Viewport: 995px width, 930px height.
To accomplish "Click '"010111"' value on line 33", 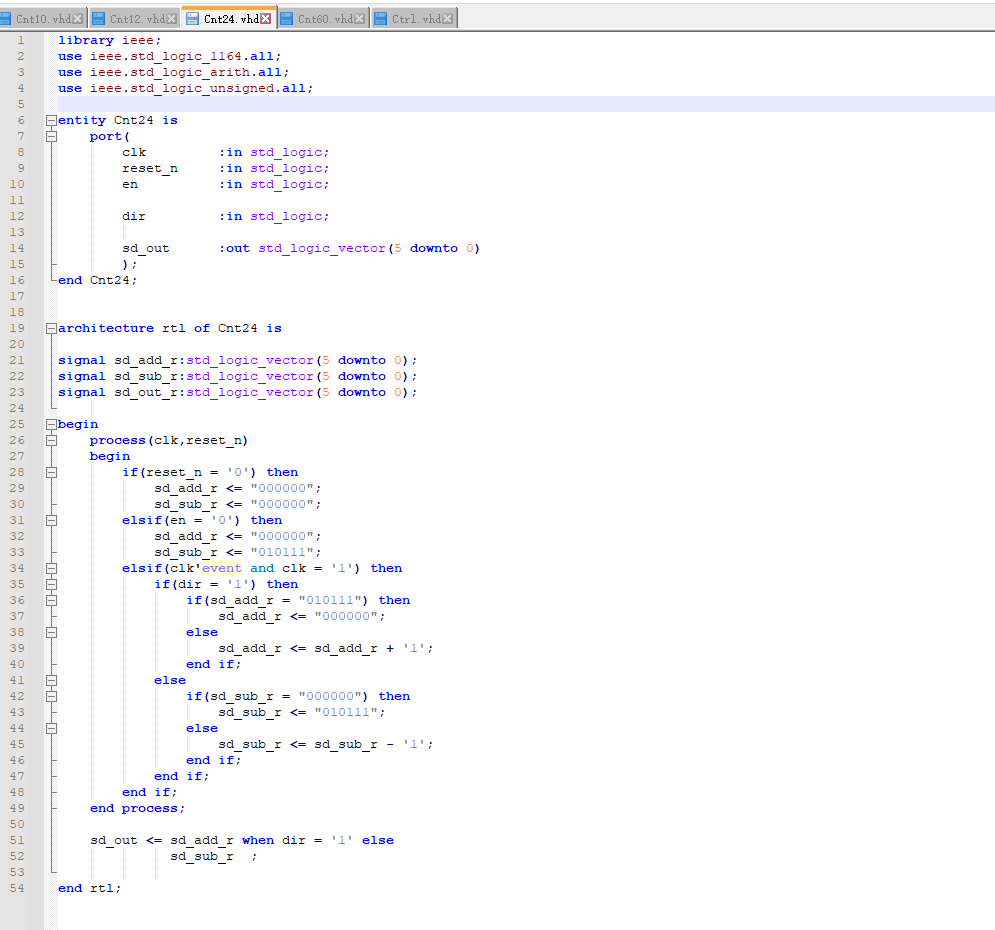I will 282,553.
